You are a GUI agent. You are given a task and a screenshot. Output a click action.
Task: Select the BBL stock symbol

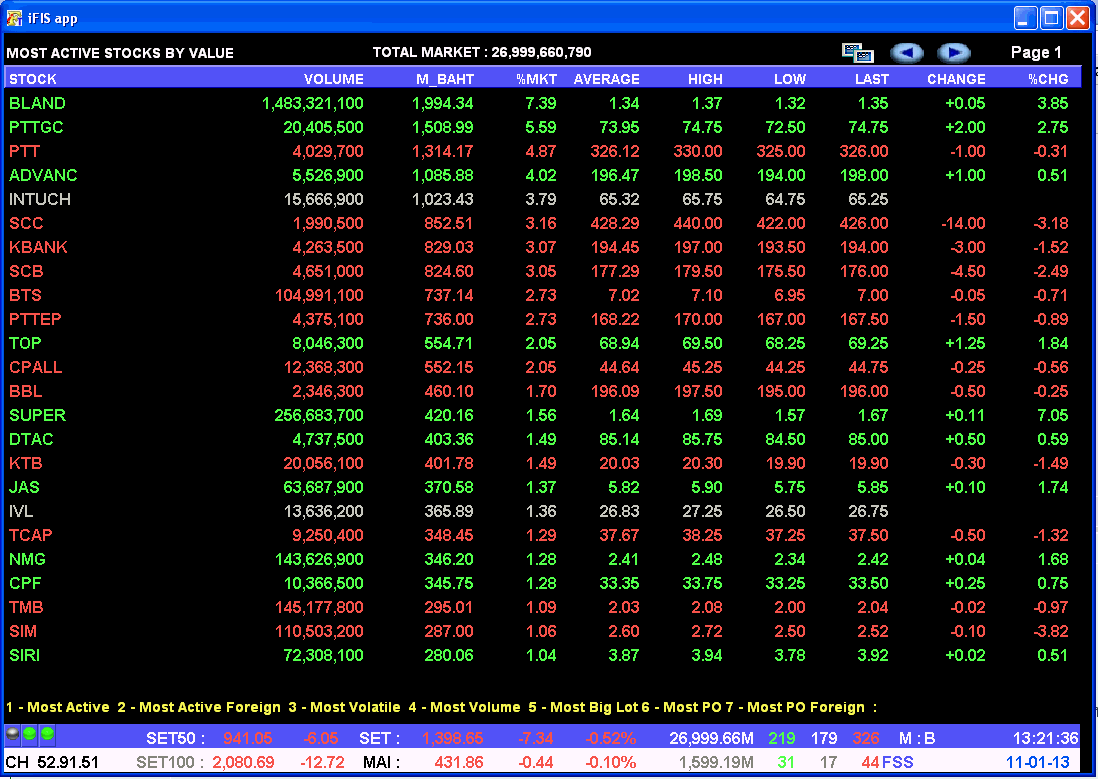[x=26, y=391]
